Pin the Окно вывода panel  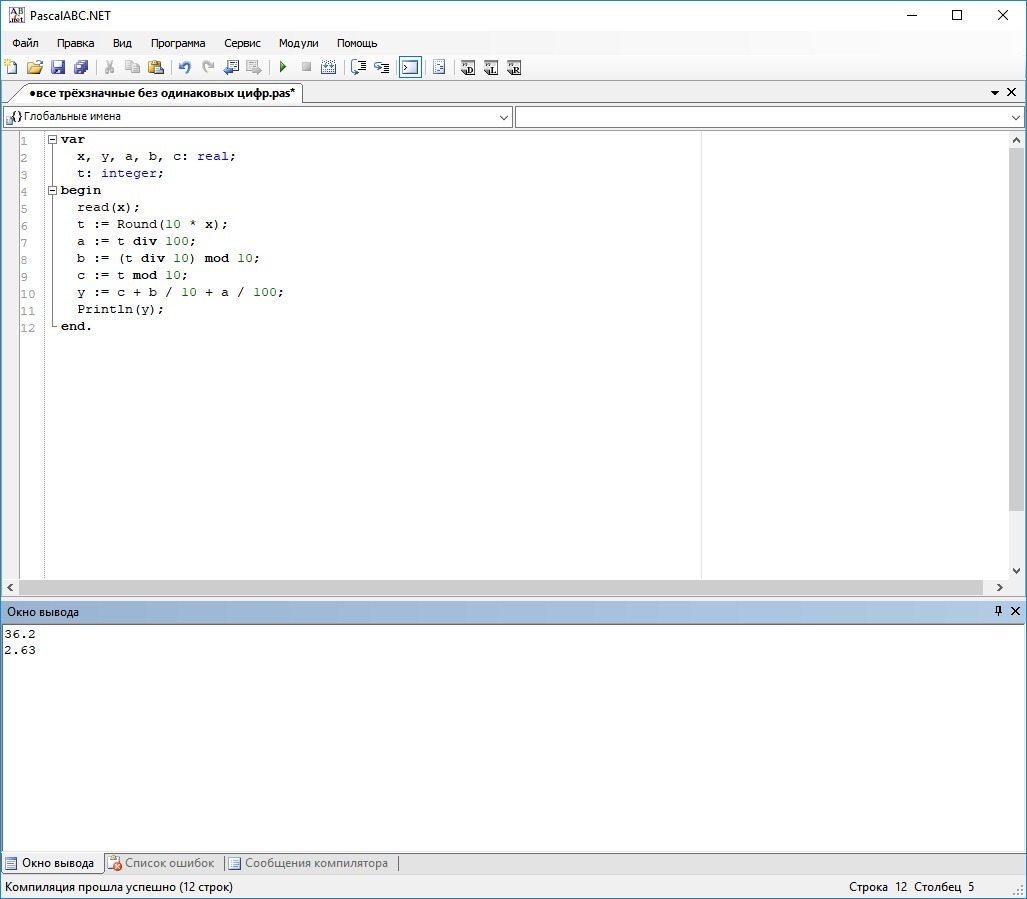coord(998,611)
